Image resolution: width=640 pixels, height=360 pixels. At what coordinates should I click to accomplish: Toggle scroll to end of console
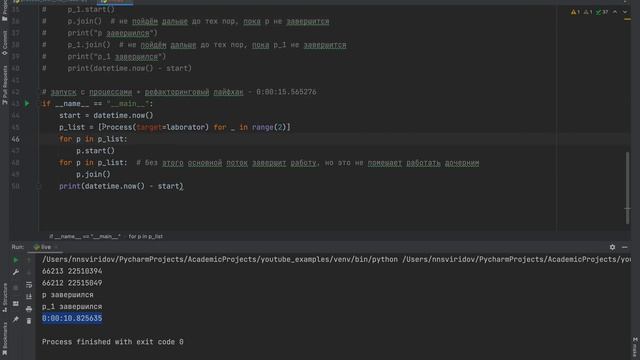click(29, 297)
